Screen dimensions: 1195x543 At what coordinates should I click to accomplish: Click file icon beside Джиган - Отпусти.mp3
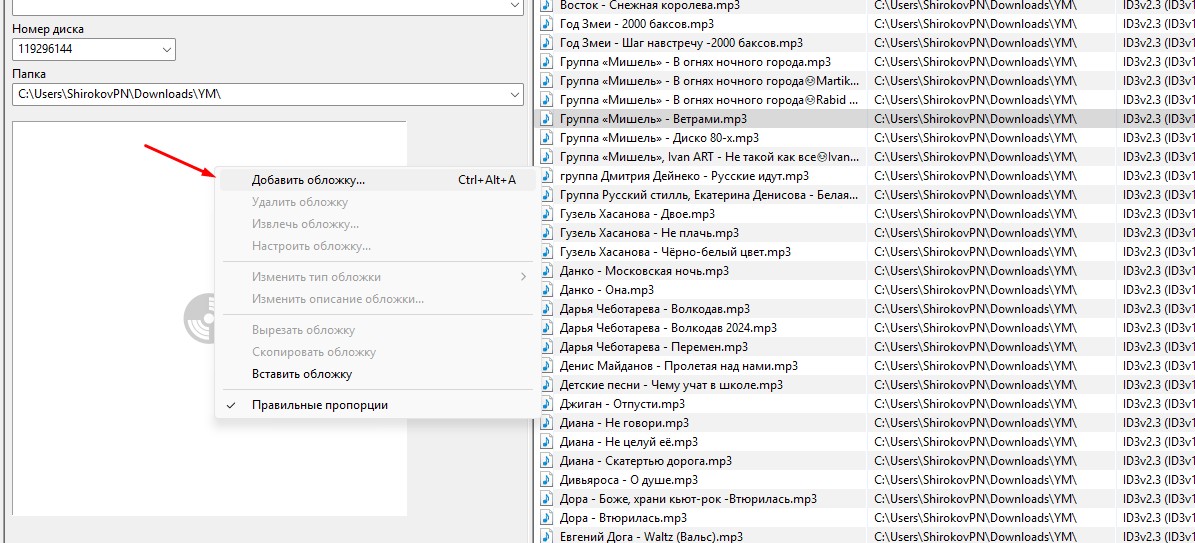[x=547, y=404]
